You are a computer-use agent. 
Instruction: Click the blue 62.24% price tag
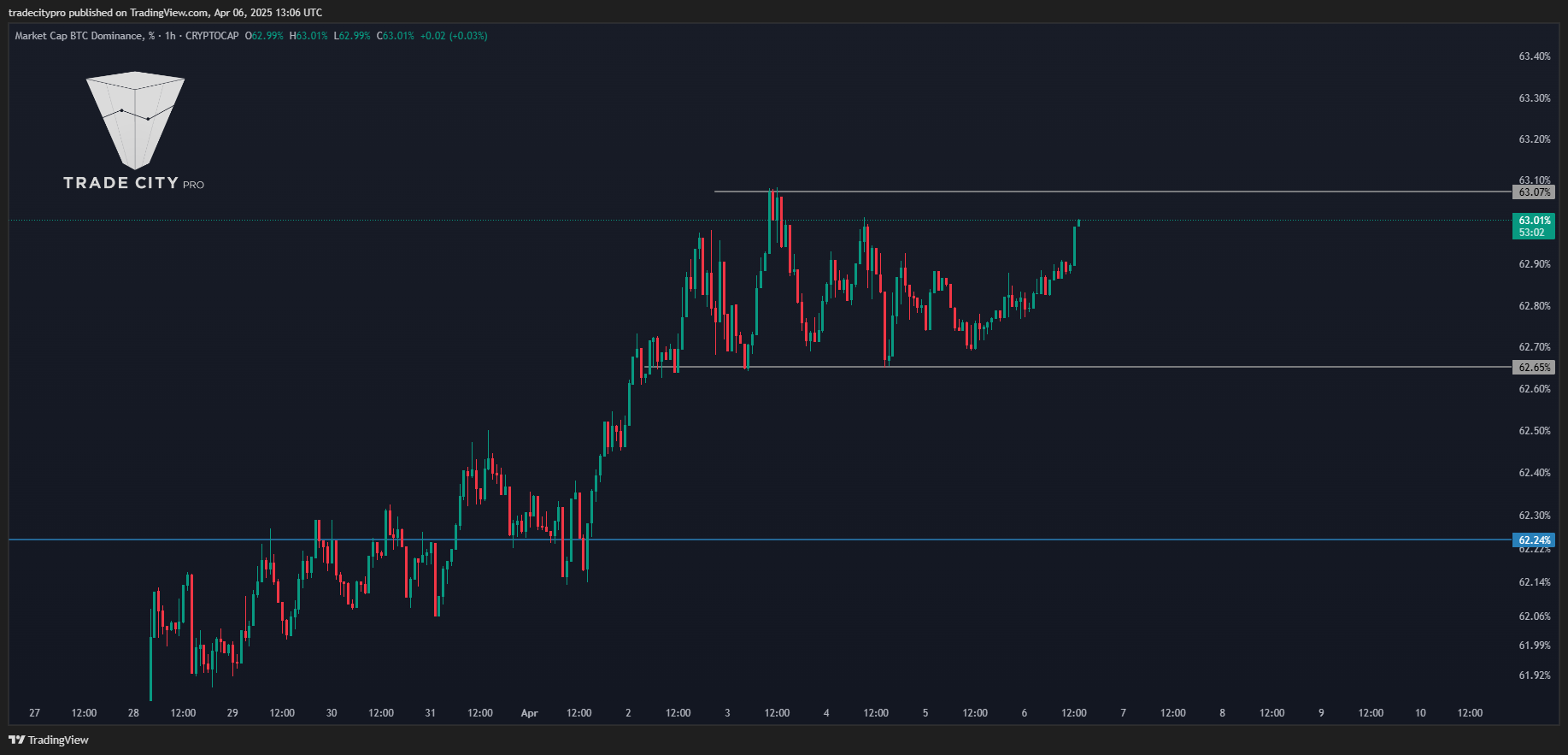1535,540
